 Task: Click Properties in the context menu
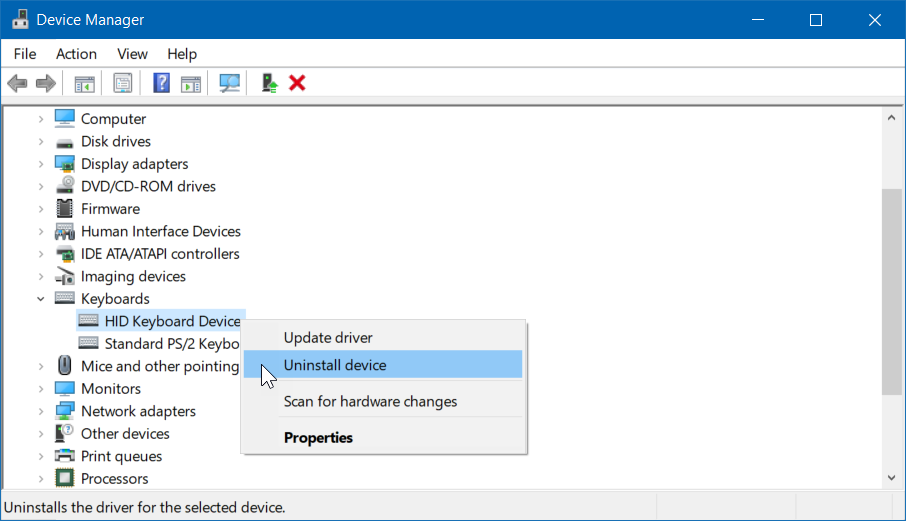(318, 437)
